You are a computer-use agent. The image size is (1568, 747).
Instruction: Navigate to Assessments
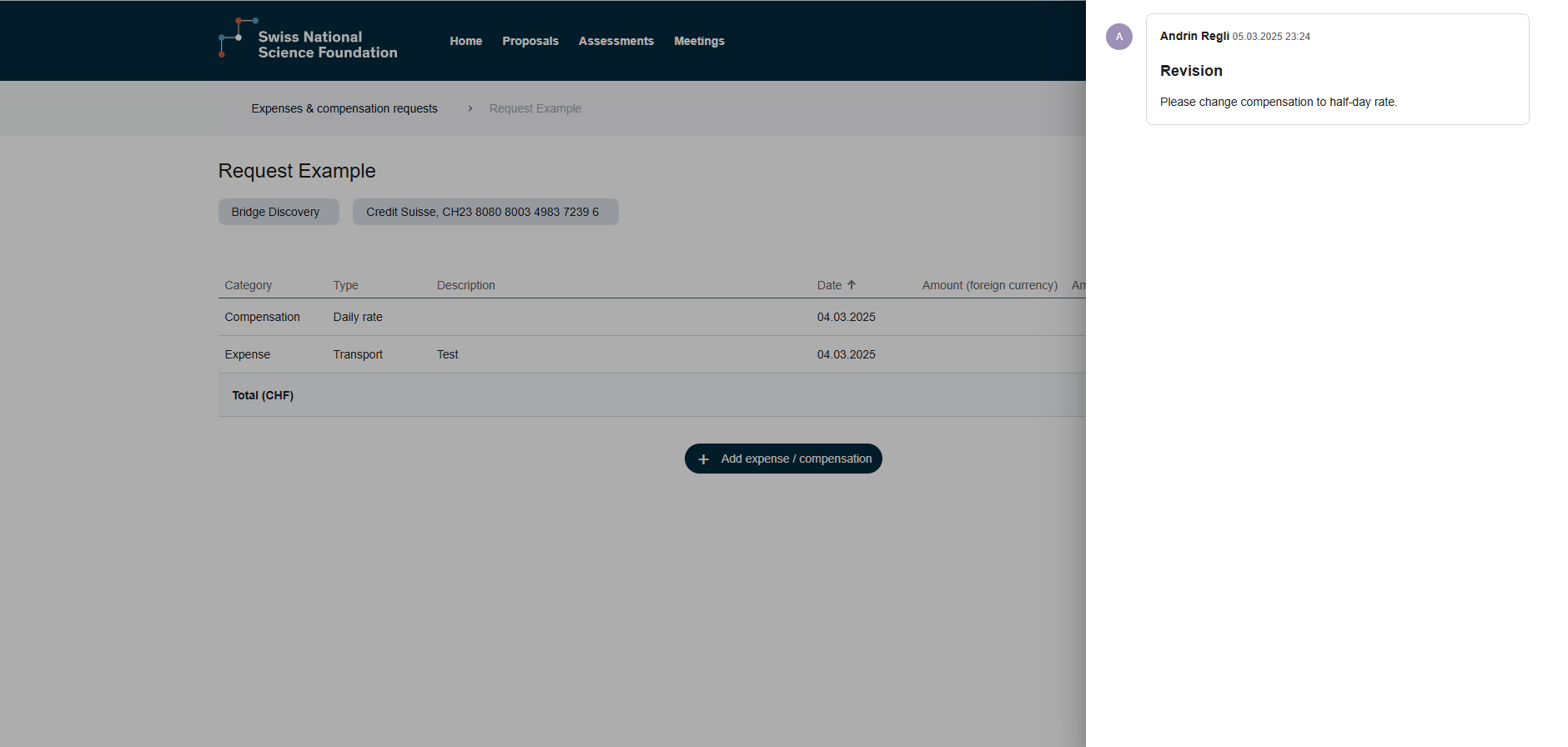pyautogui.click(x=616, y=41)
